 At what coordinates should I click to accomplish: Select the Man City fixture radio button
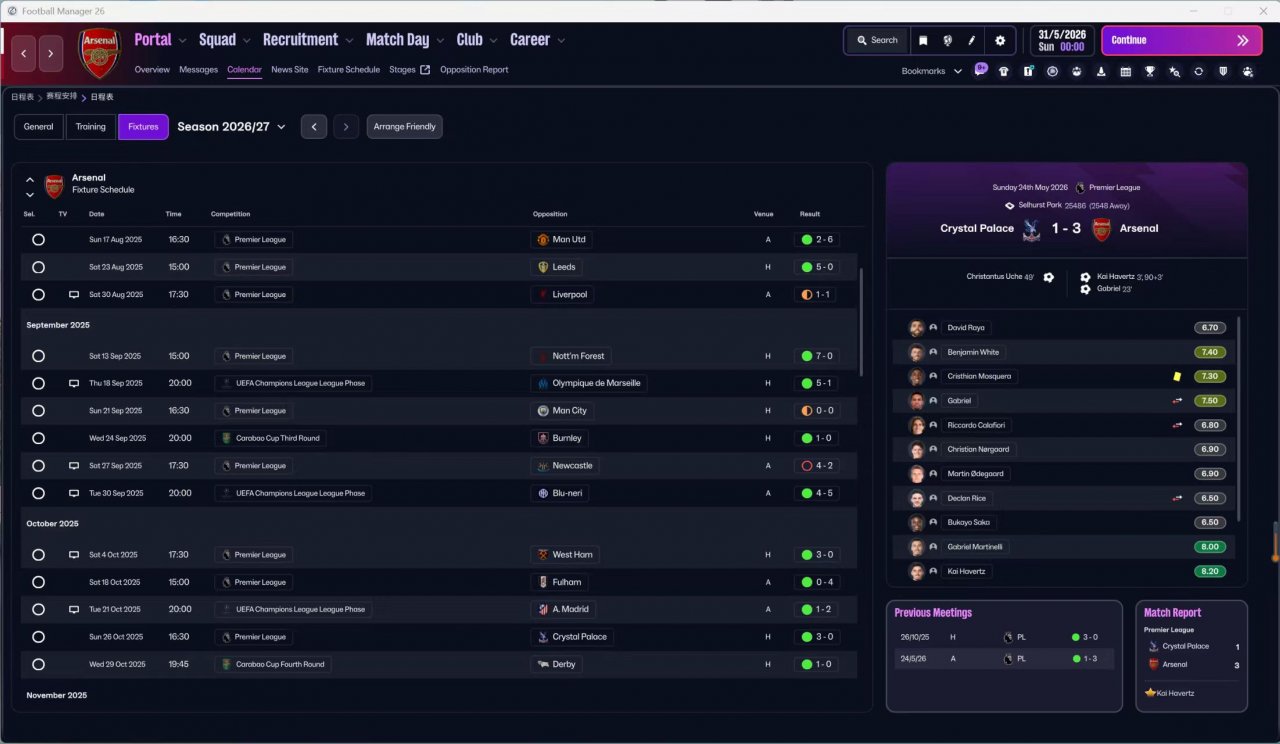(38, 411)
